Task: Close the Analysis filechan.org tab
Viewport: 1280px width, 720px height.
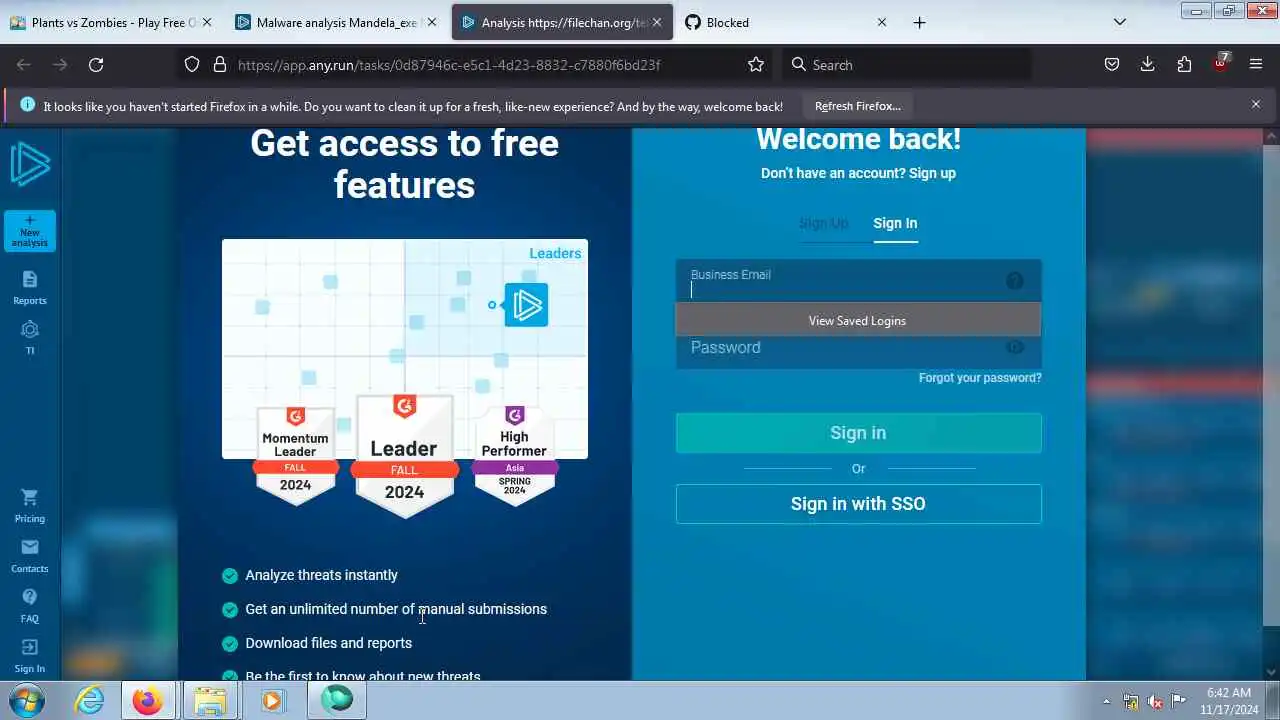Action: [x=657, y=22]
